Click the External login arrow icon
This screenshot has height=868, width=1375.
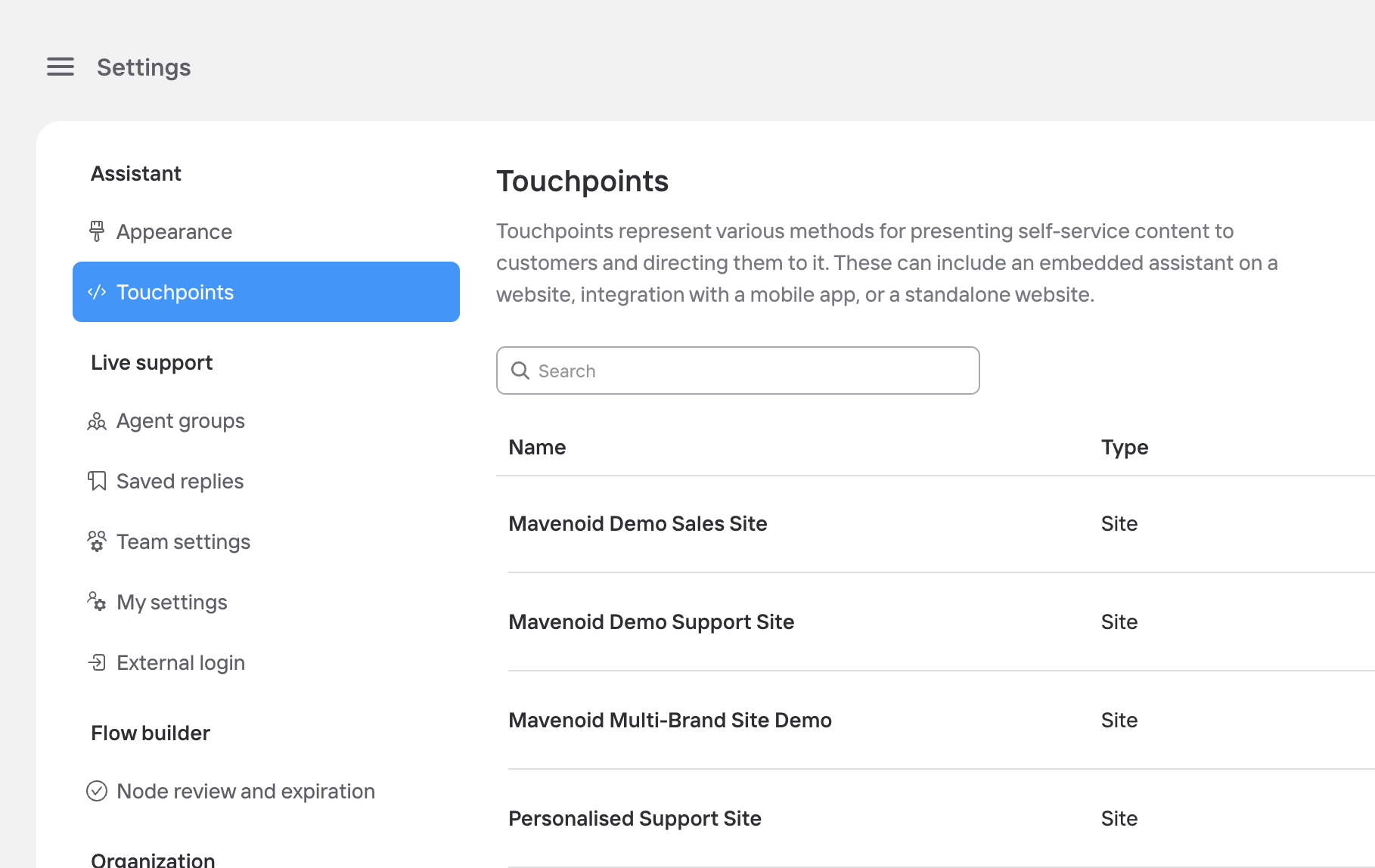[97, 662]
